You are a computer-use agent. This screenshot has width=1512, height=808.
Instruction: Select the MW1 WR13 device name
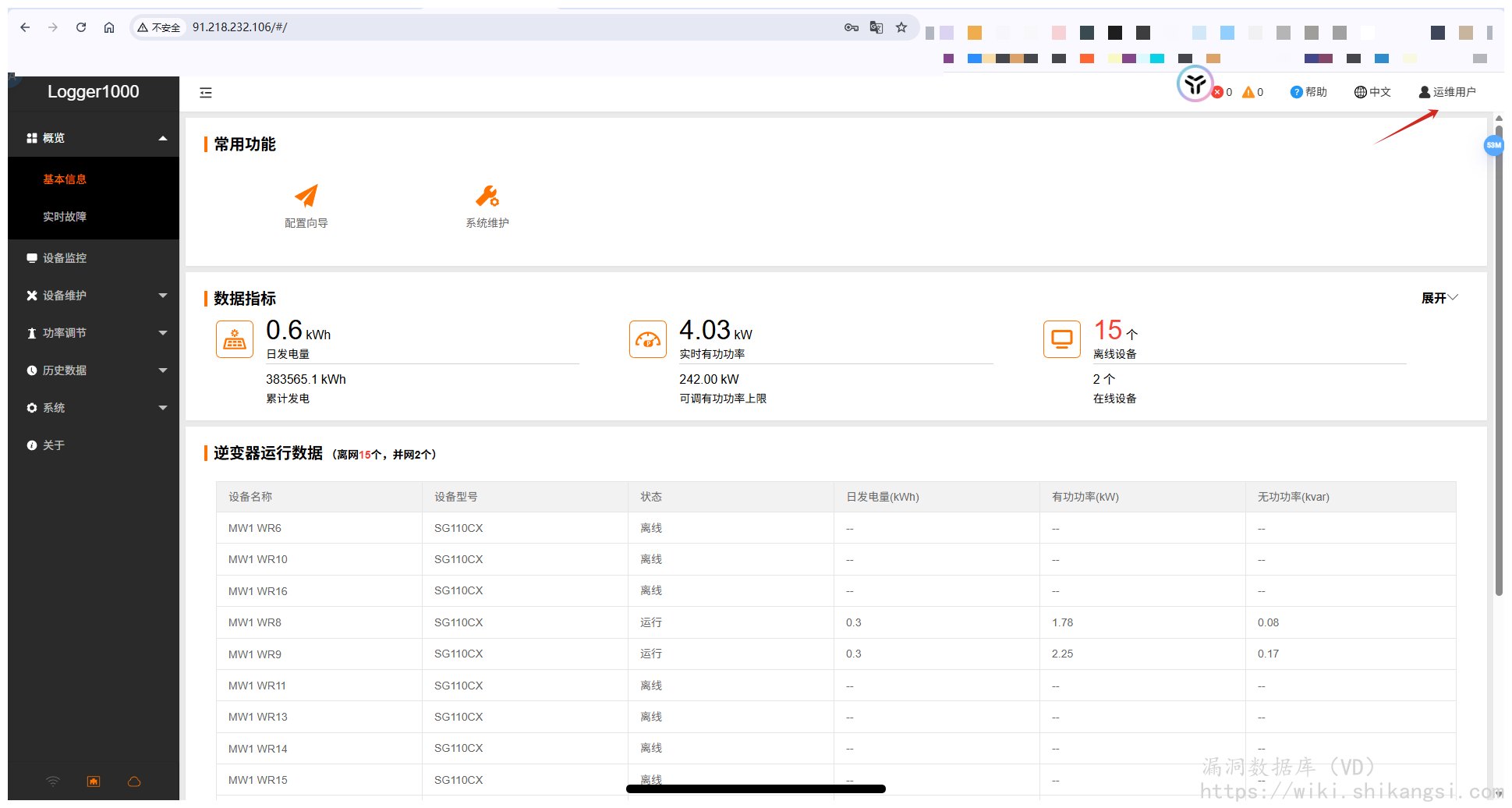258,717
